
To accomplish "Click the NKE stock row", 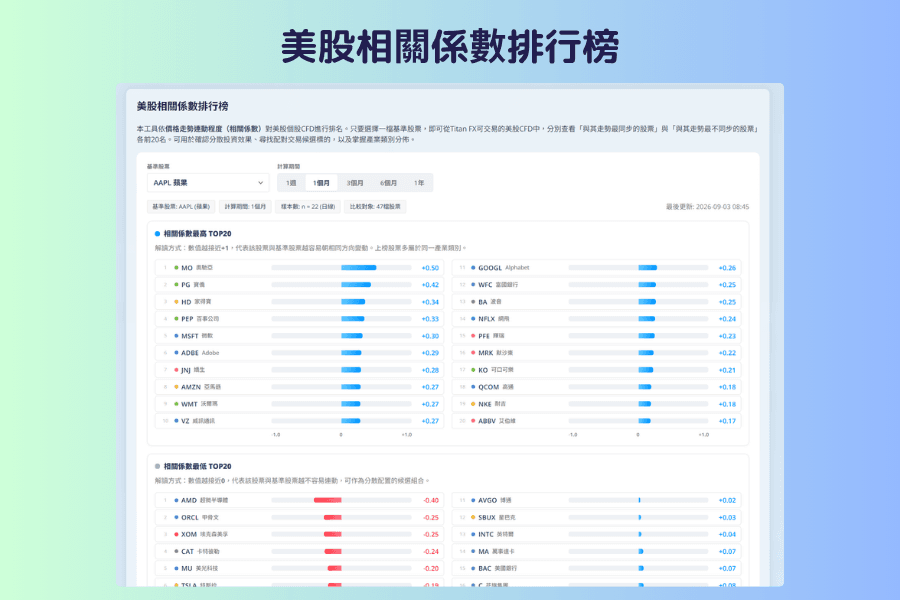I will (x=596, y=404).
